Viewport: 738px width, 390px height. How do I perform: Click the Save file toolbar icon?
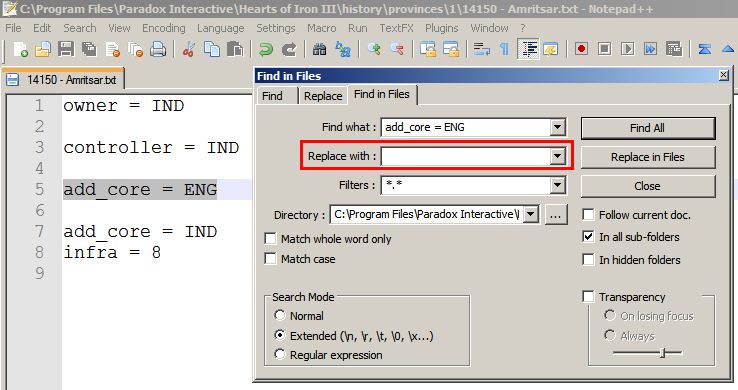click(66, 49)
